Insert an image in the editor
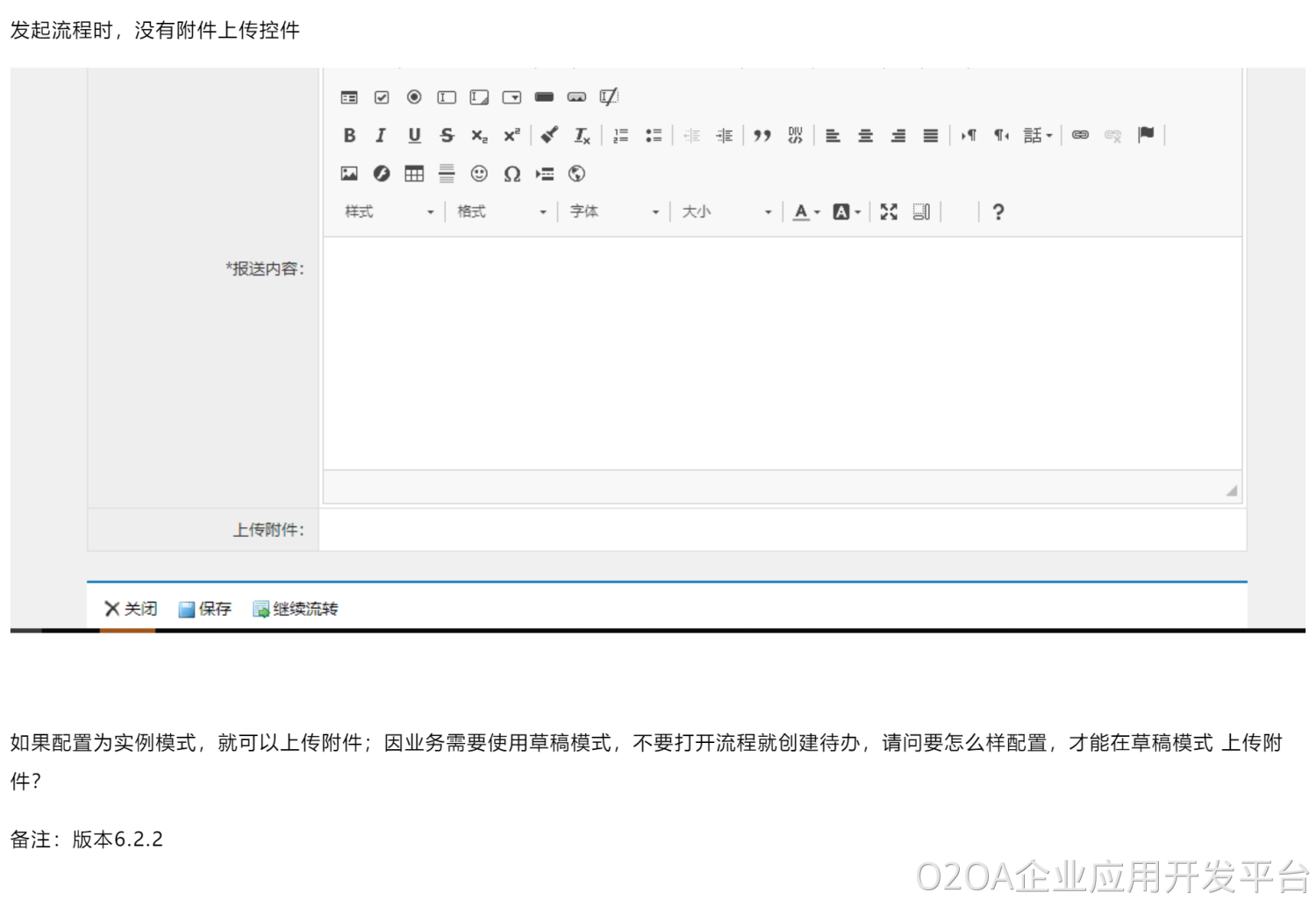1316x900 pixels. tap(349, 174)
